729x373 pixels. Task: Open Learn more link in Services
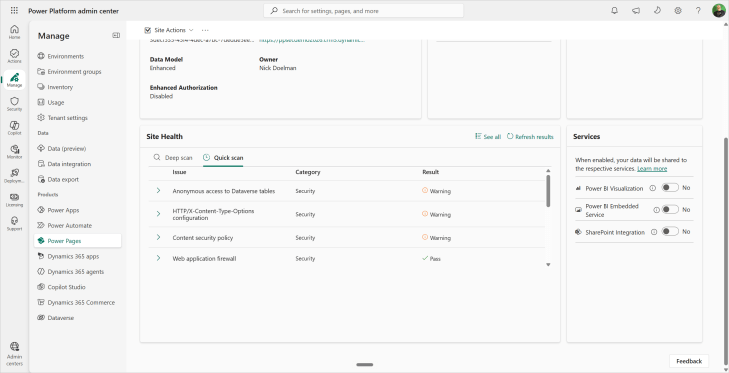(x=652, y=169)
